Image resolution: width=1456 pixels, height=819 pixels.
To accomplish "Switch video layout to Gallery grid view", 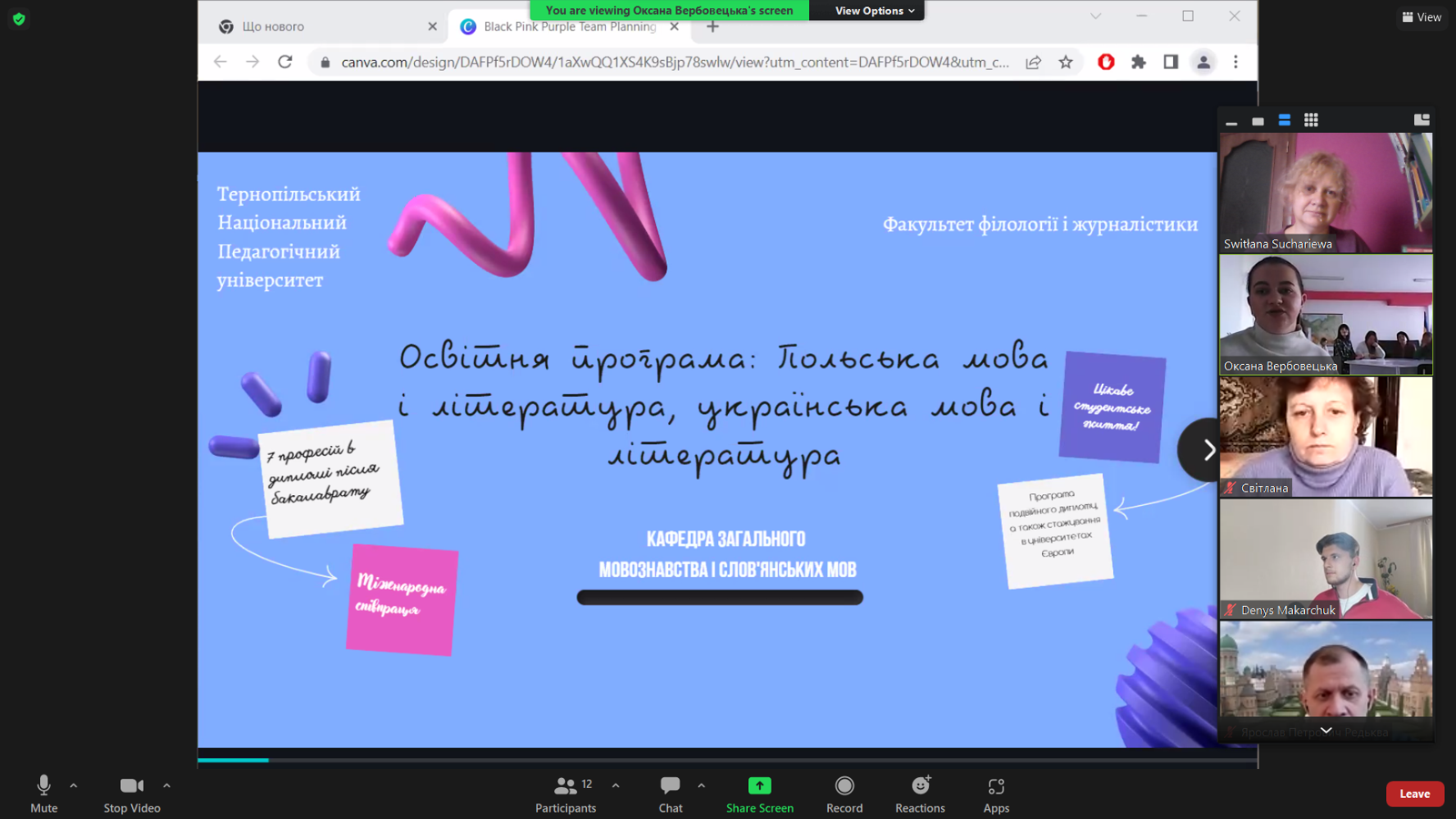I will pyautogui.click(x=1310, y=119).
